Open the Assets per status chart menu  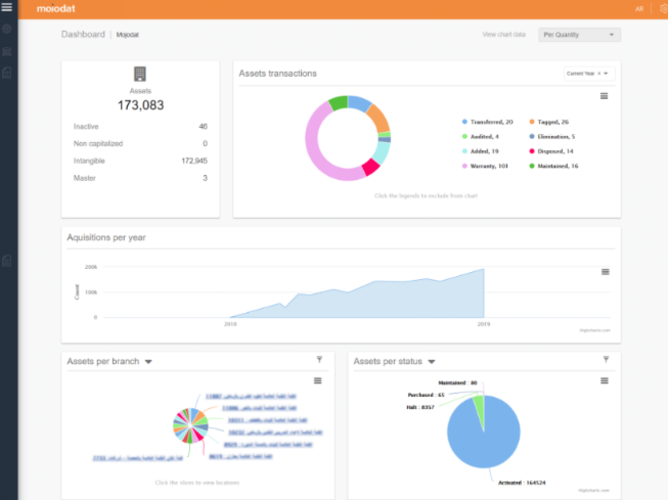click(604, 380)
